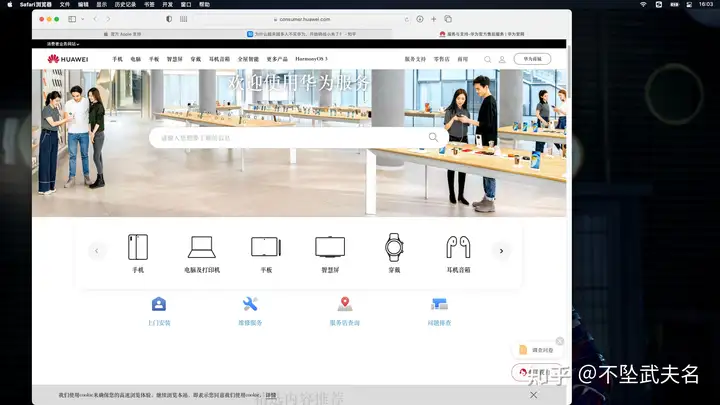Screen dimensions: 720x405
Task: Click the Wi-Fi status icon in the menu bar
Action: 643,5
